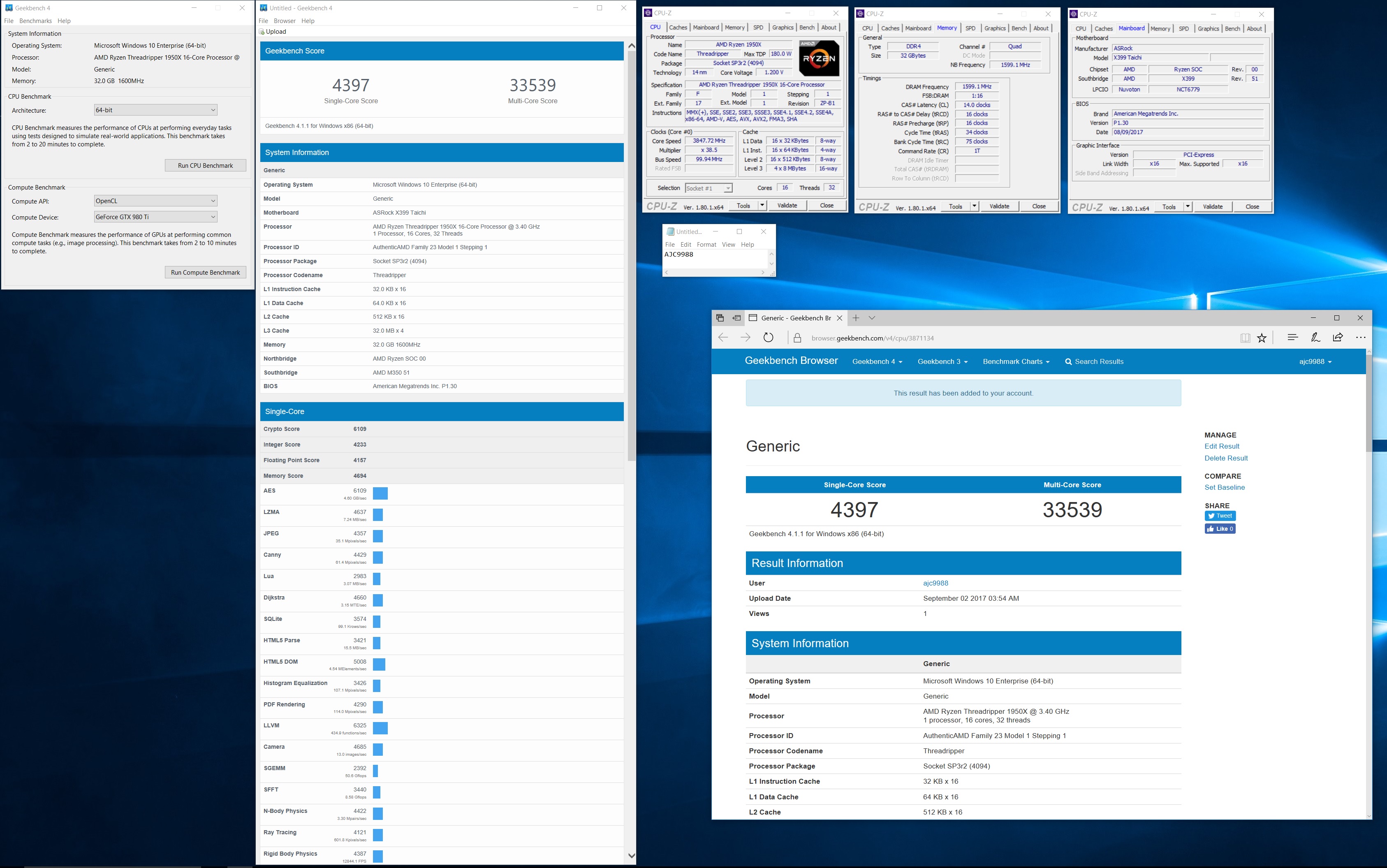This screenshot has width=1387, height=868.
Task: Click the Tools button in Memory CPU-Z window
Action: (956, 207)
